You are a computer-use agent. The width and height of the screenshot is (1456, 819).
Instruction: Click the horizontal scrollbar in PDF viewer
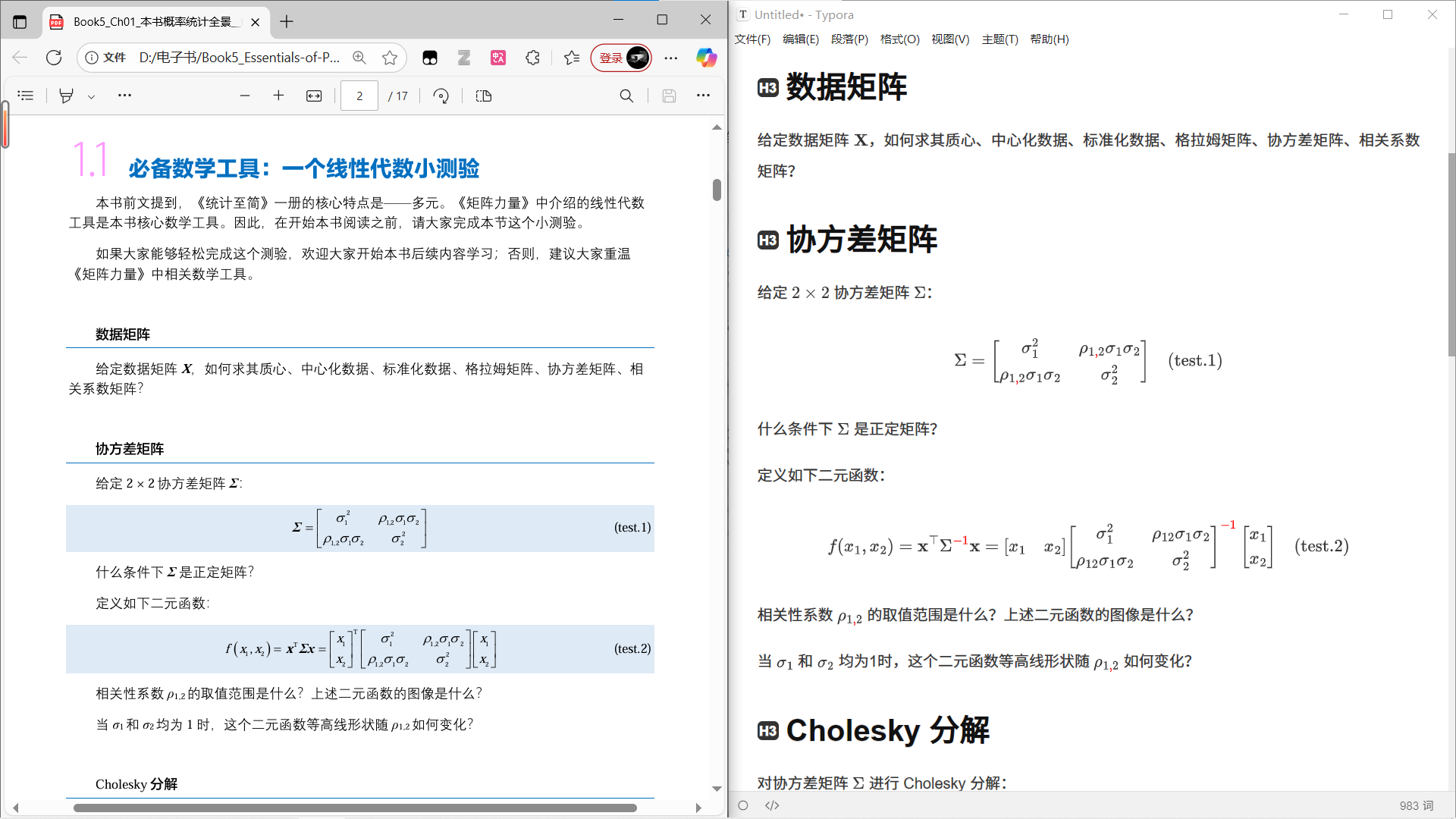[x=355, y=808]
